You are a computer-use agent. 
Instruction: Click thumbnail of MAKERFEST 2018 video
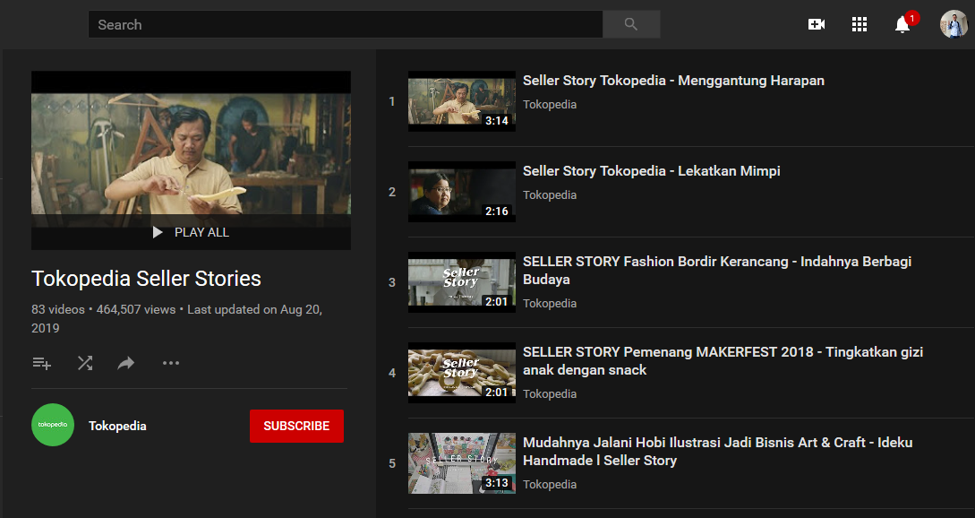click(461, 373)
